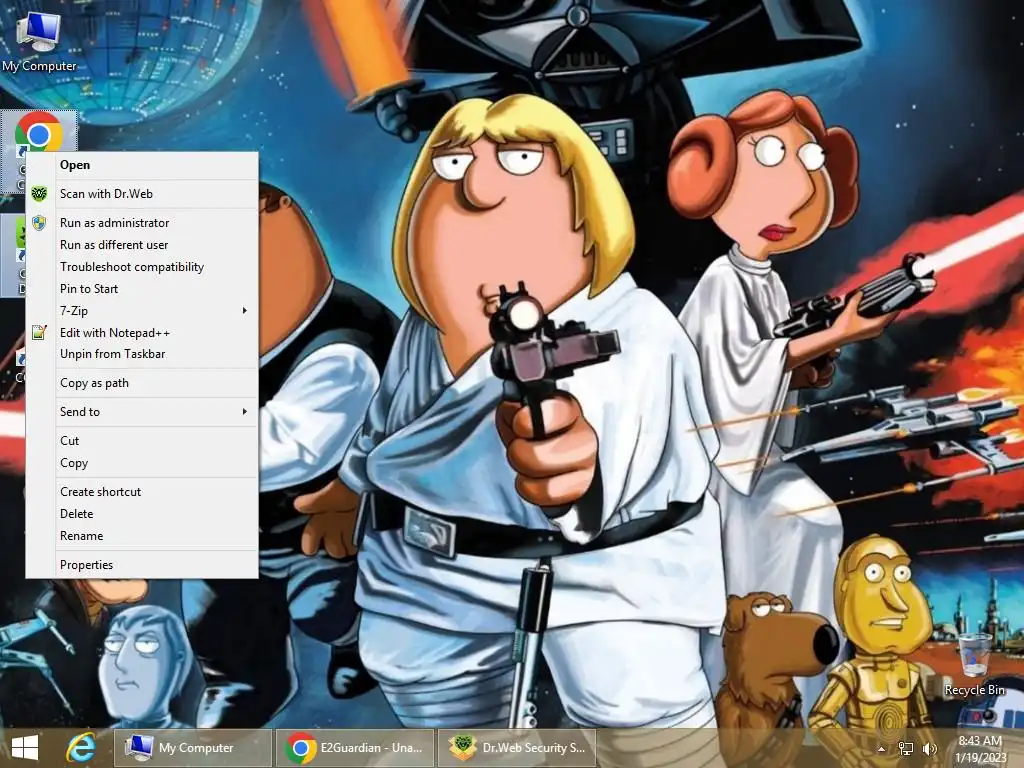Choose Run as administrator
Viewport: 1024px width, 768px height.
(142, 223)
